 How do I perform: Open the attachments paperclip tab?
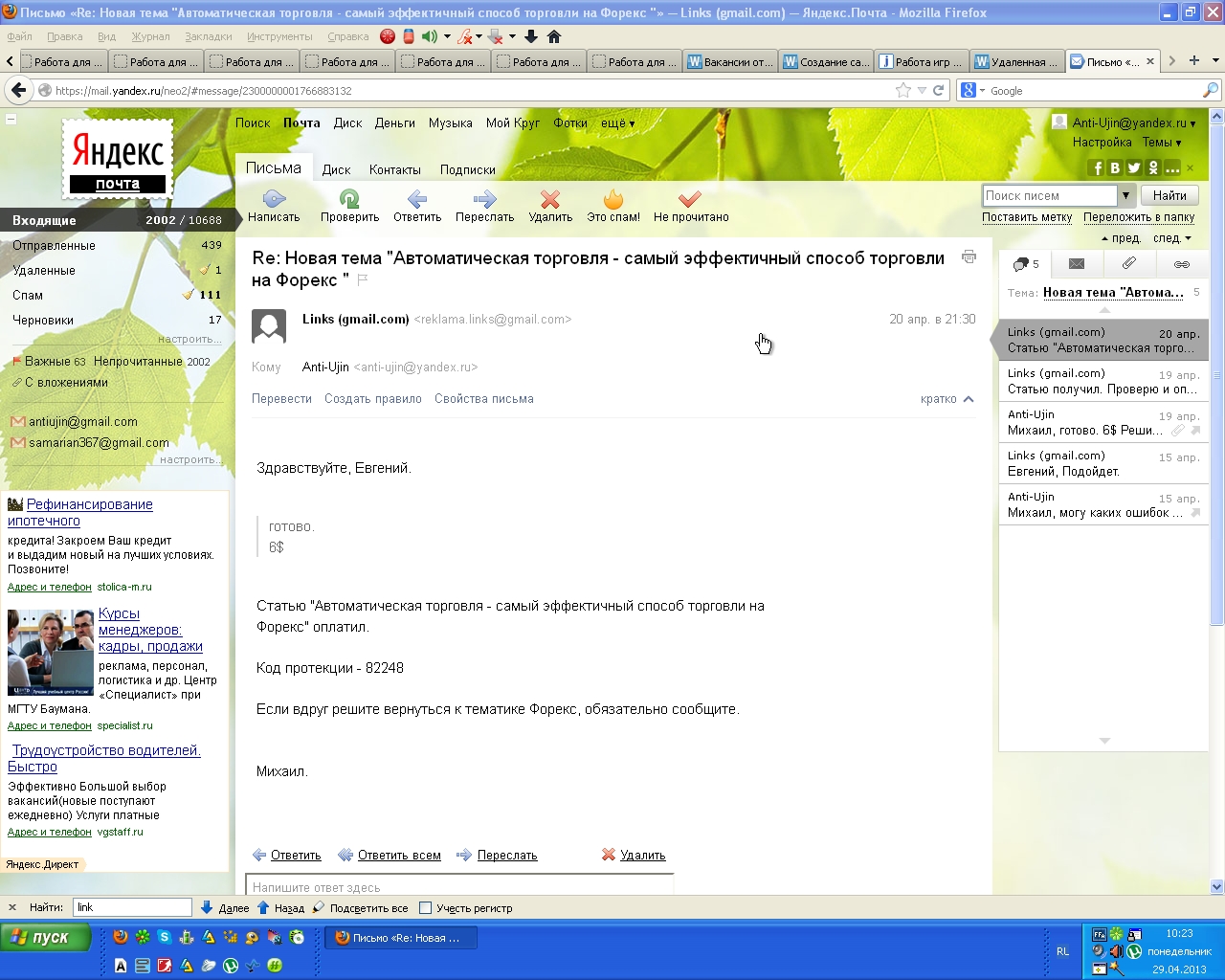click(x=1129, y=264)
